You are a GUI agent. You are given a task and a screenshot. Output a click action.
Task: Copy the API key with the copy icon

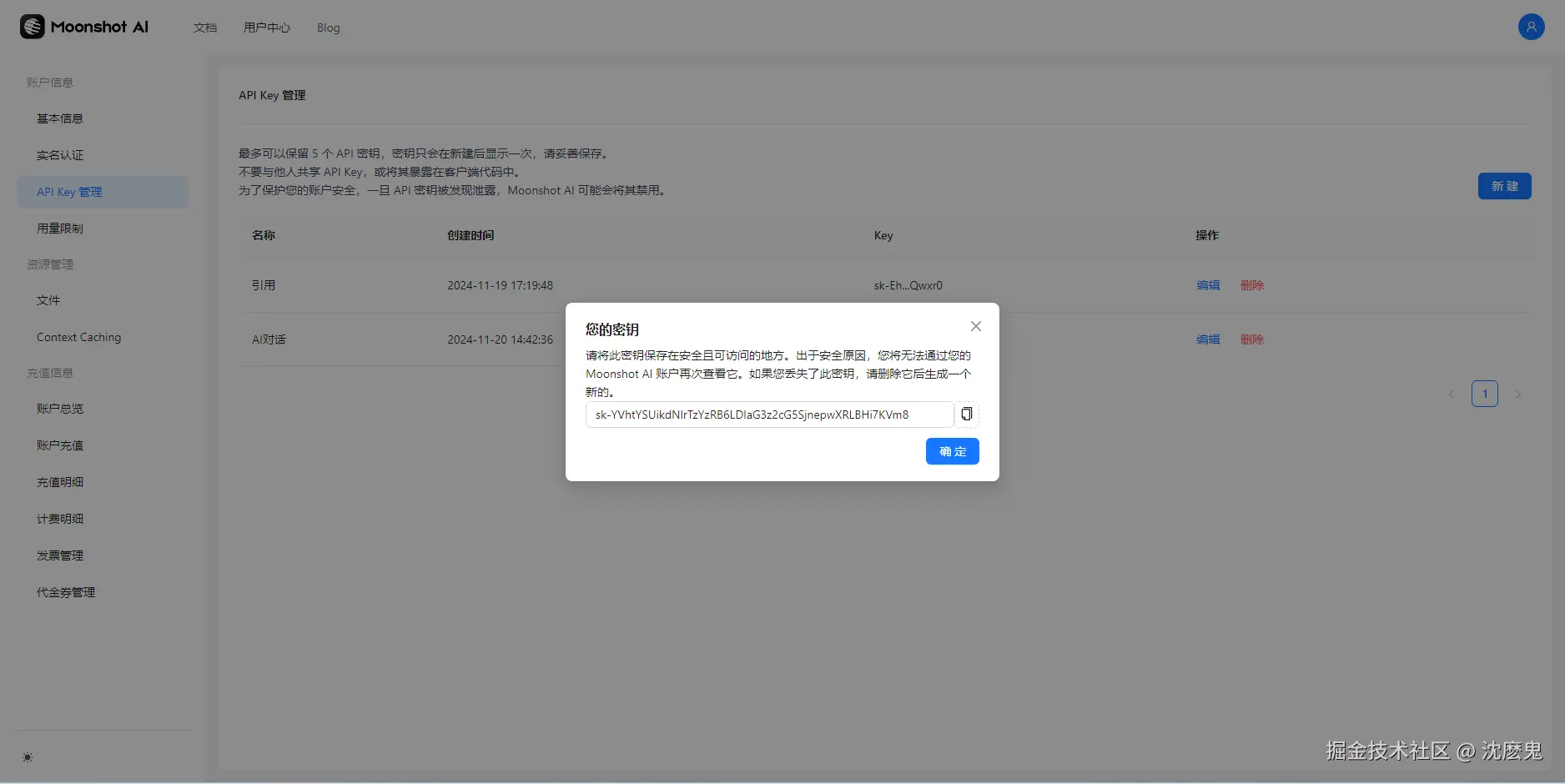coord(966,414)
